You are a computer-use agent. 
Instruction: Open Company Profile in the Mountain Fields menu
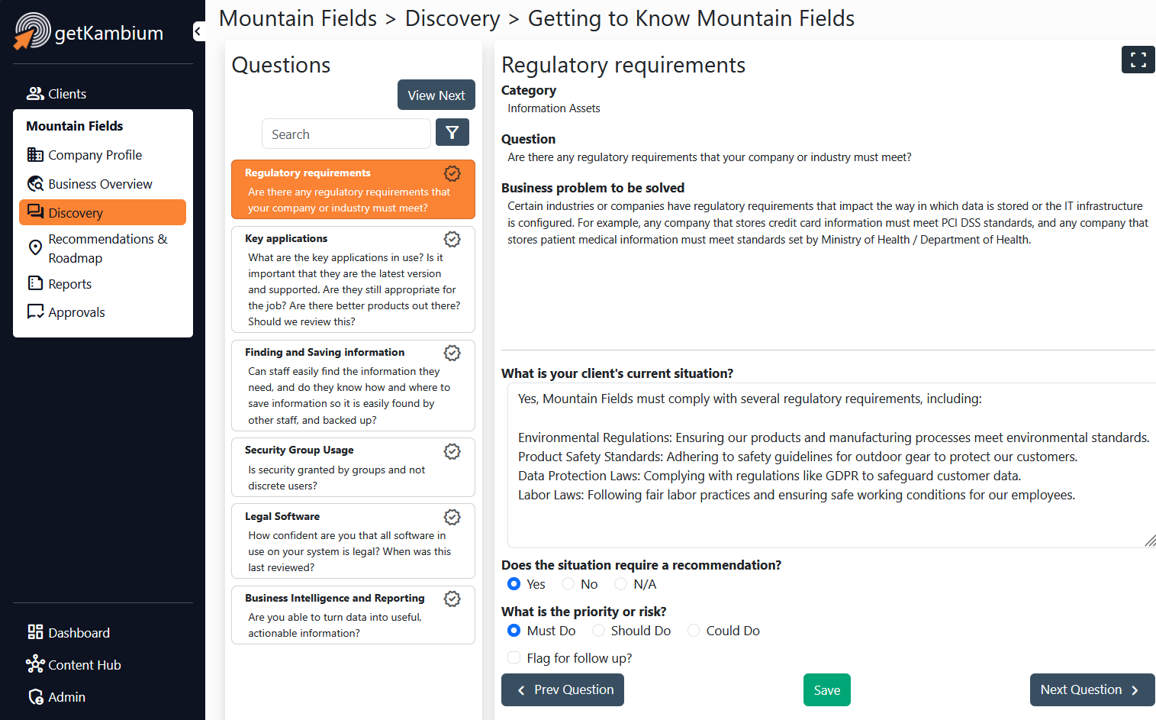85,155
